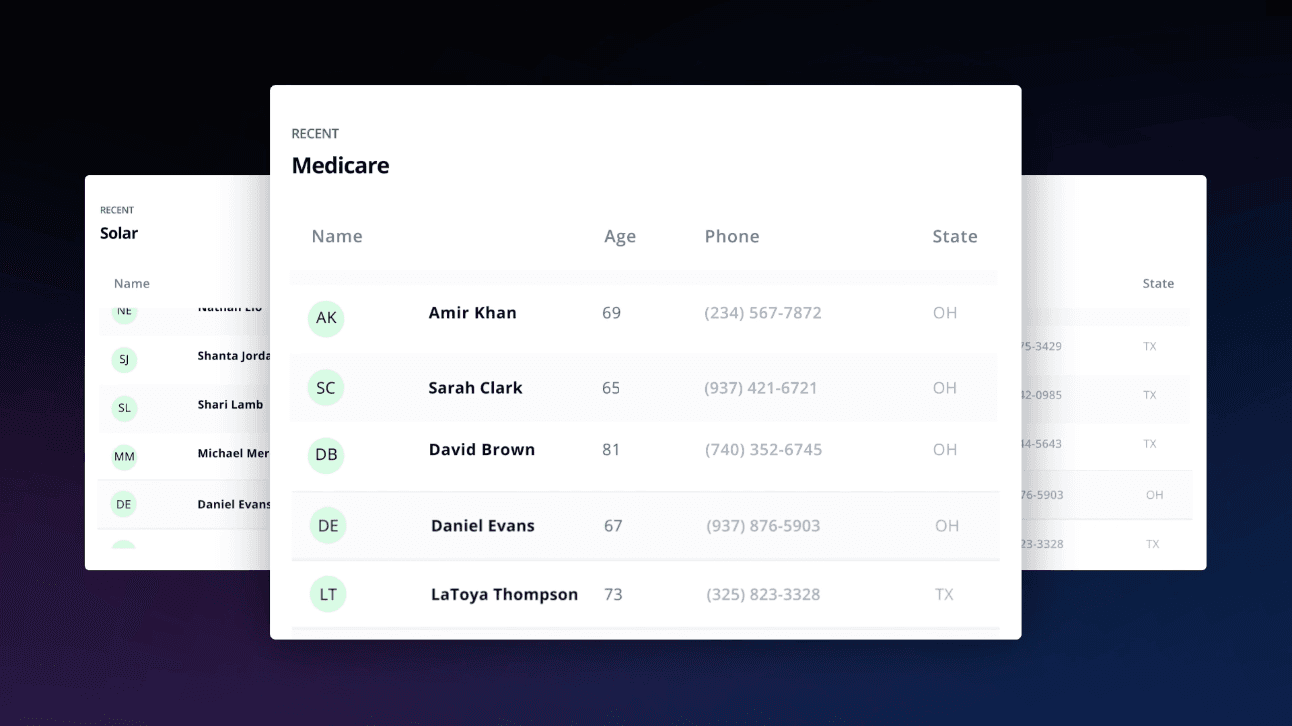Click the Medicare table State column header
This screenshot has width=1292, height=726.
[955, 237]
